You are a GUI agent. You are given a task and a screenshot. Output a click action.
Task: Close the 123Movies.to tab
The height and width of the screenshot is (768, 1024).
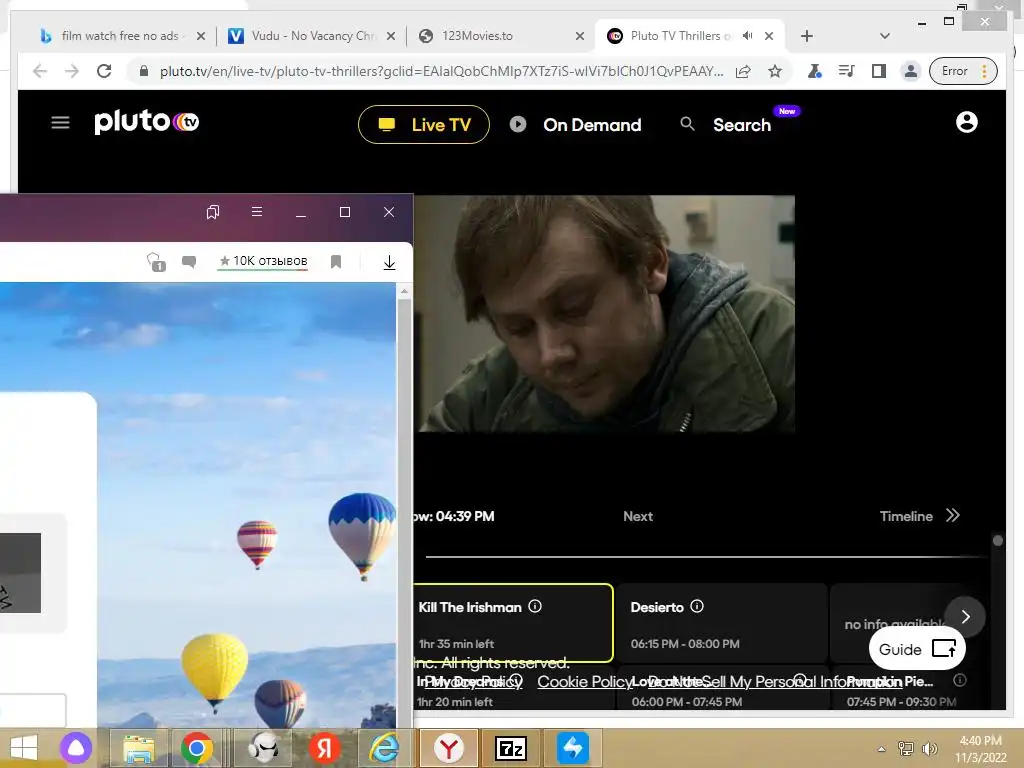pyautogui.click(x=579, y=36)
